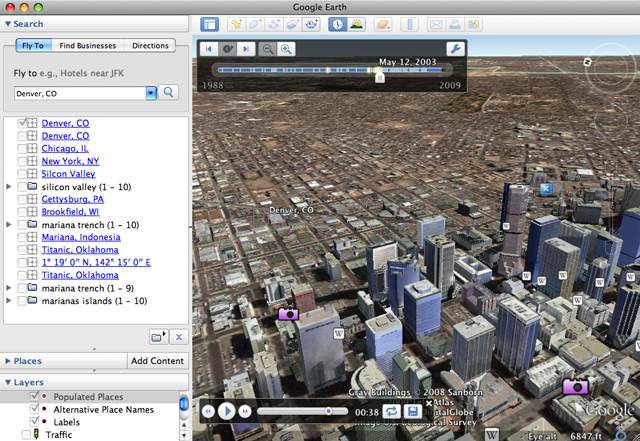Image resolution: width=640 pixels, height=441 pixels.
Task: Expand the Places panel
Action: coord(9,360)
